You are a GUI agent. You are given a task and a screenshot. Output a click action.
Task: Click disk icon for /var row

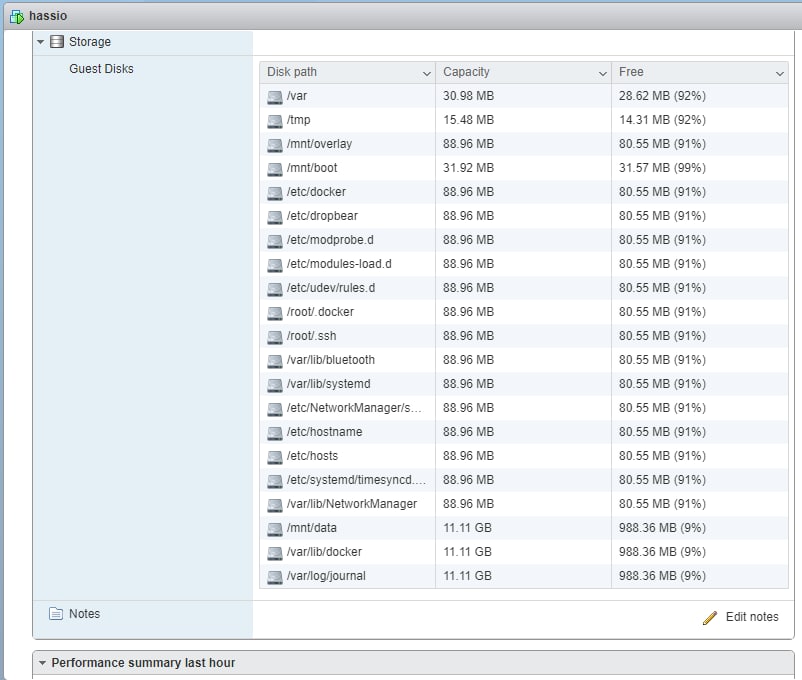coord(275,97)
